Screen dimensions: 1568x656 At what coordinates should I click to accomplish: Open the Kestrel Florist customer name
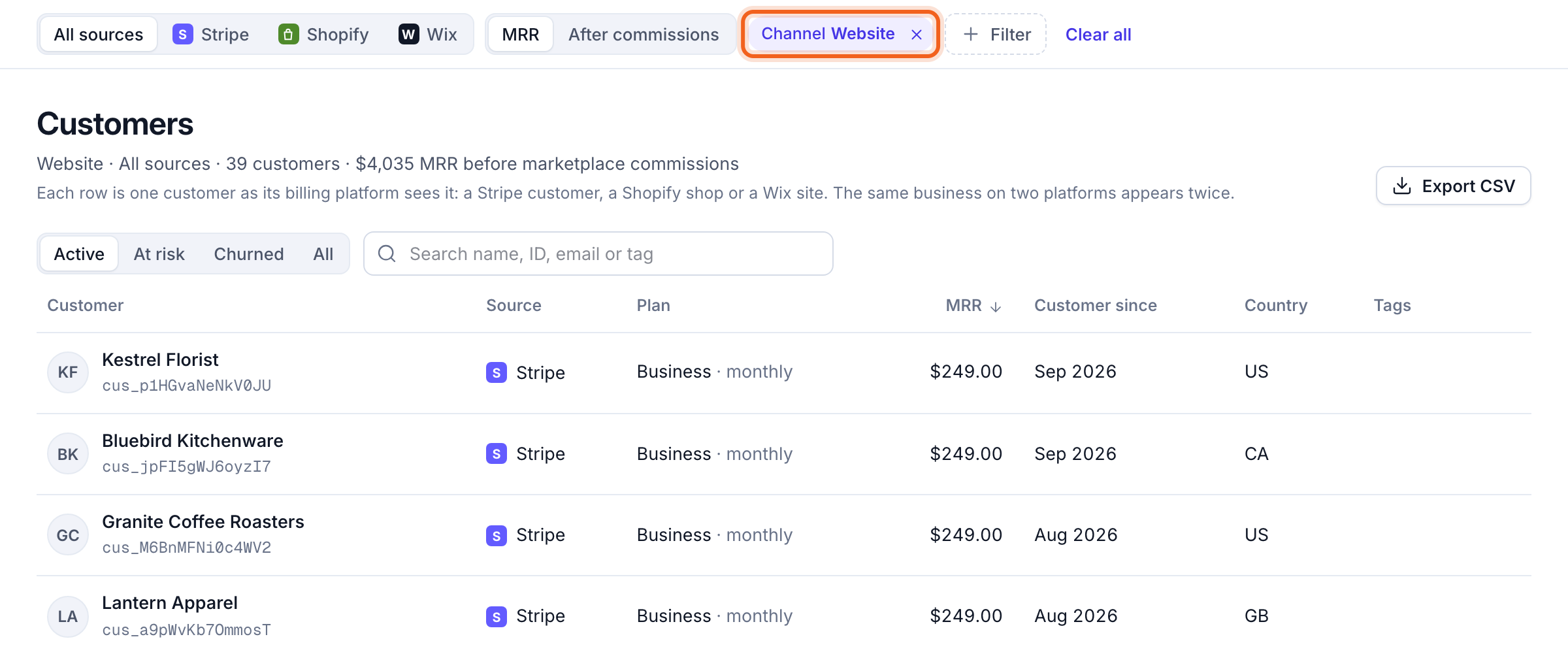tap(160, 359)
